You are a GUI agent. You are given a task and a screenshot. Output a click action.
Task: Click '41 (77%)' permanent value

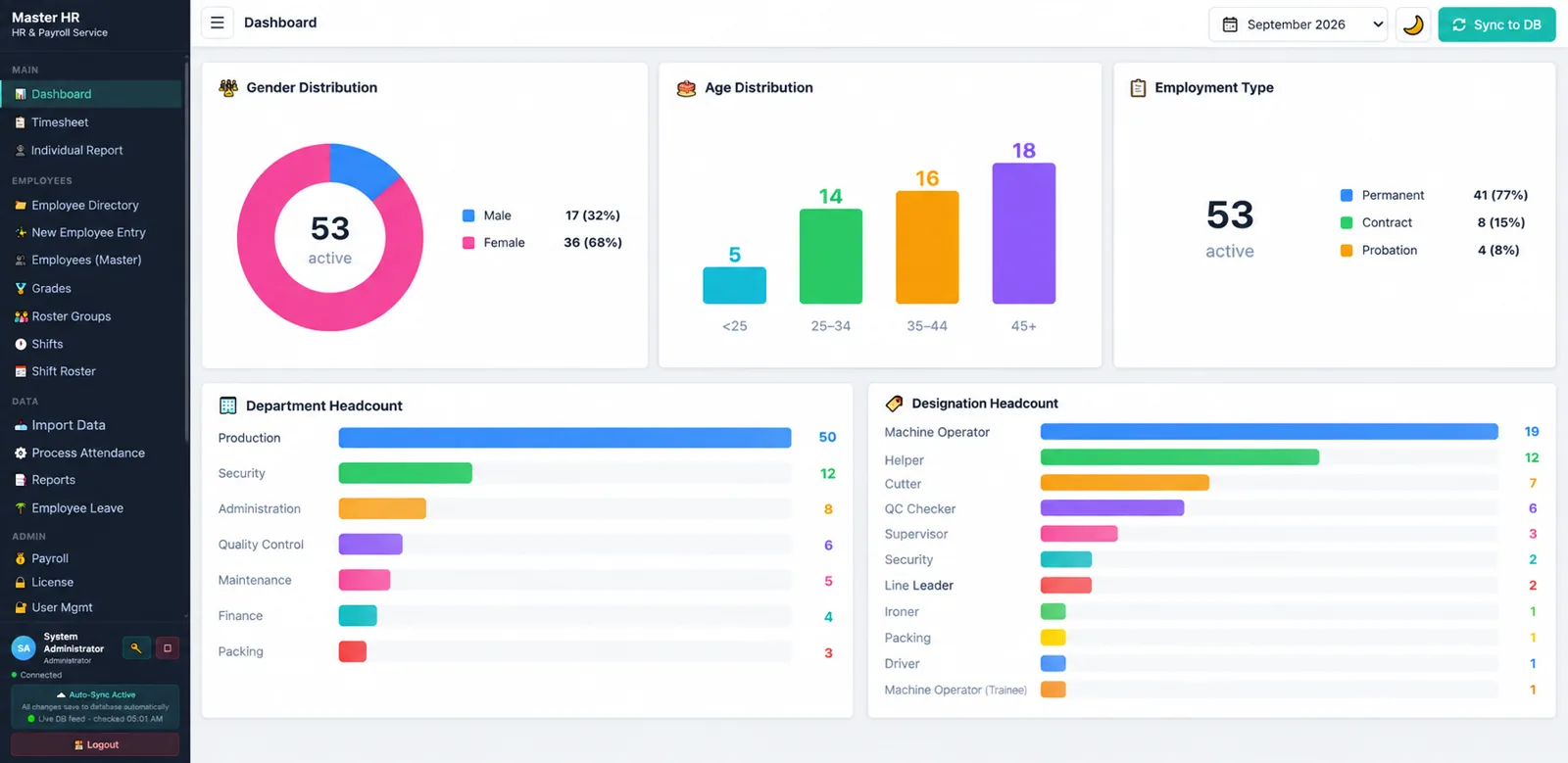tap(1500, 195)
